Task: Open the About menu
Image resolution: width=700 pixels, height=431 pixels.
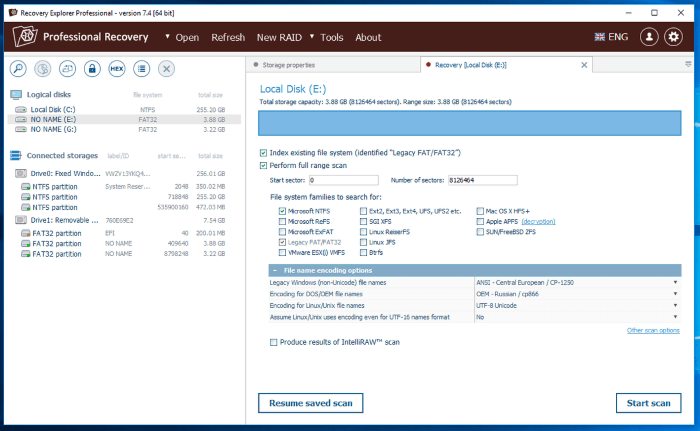Action: 368,38
